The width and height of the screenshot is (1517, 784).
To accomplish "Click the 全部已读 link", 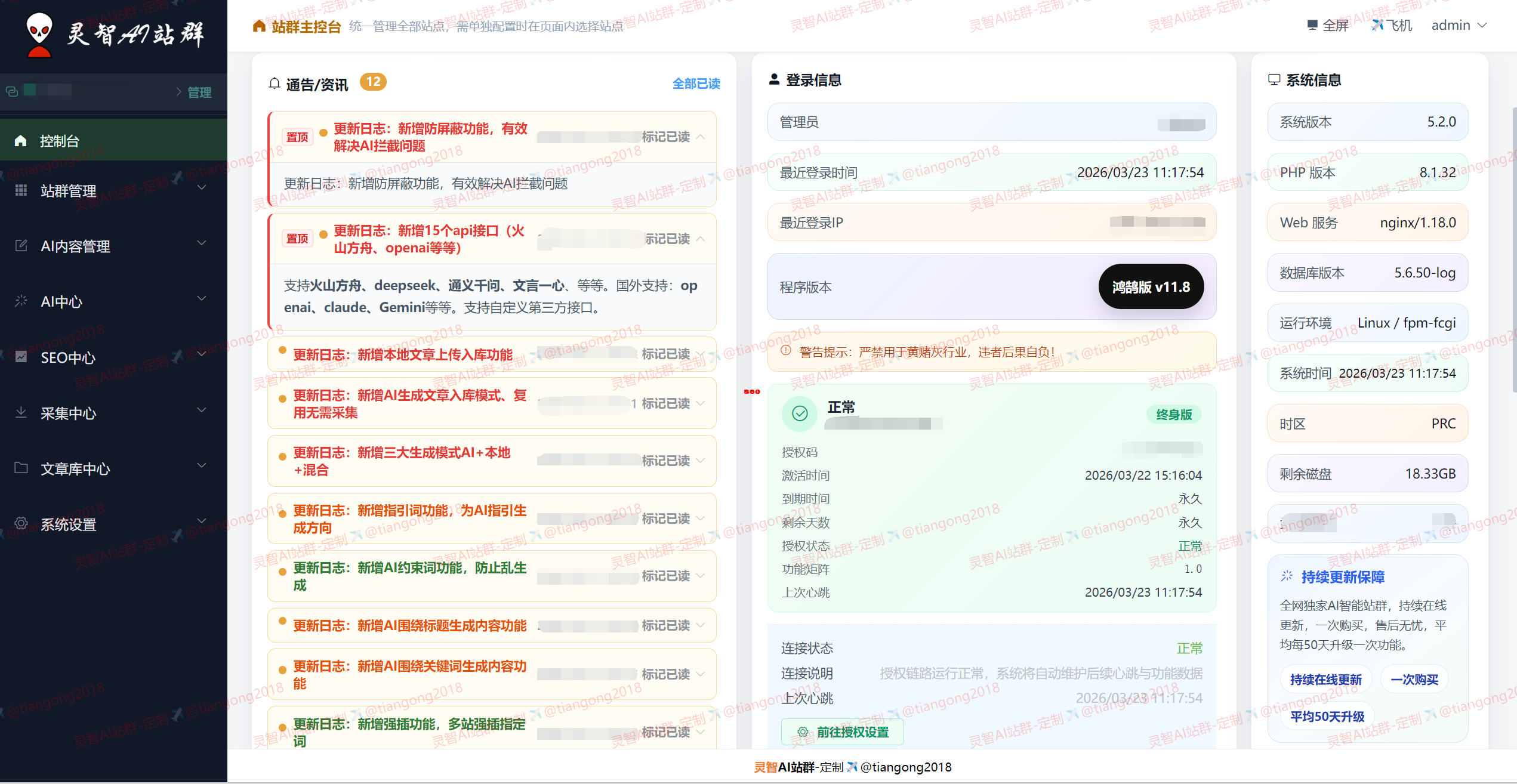I will pos(696,84).
